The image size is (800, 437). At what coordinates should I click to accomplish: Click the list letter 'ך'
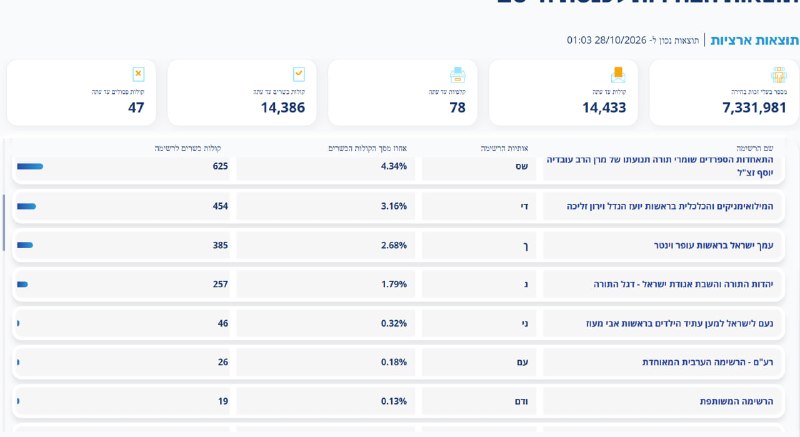pyautogui.click(x=526, y=246)
